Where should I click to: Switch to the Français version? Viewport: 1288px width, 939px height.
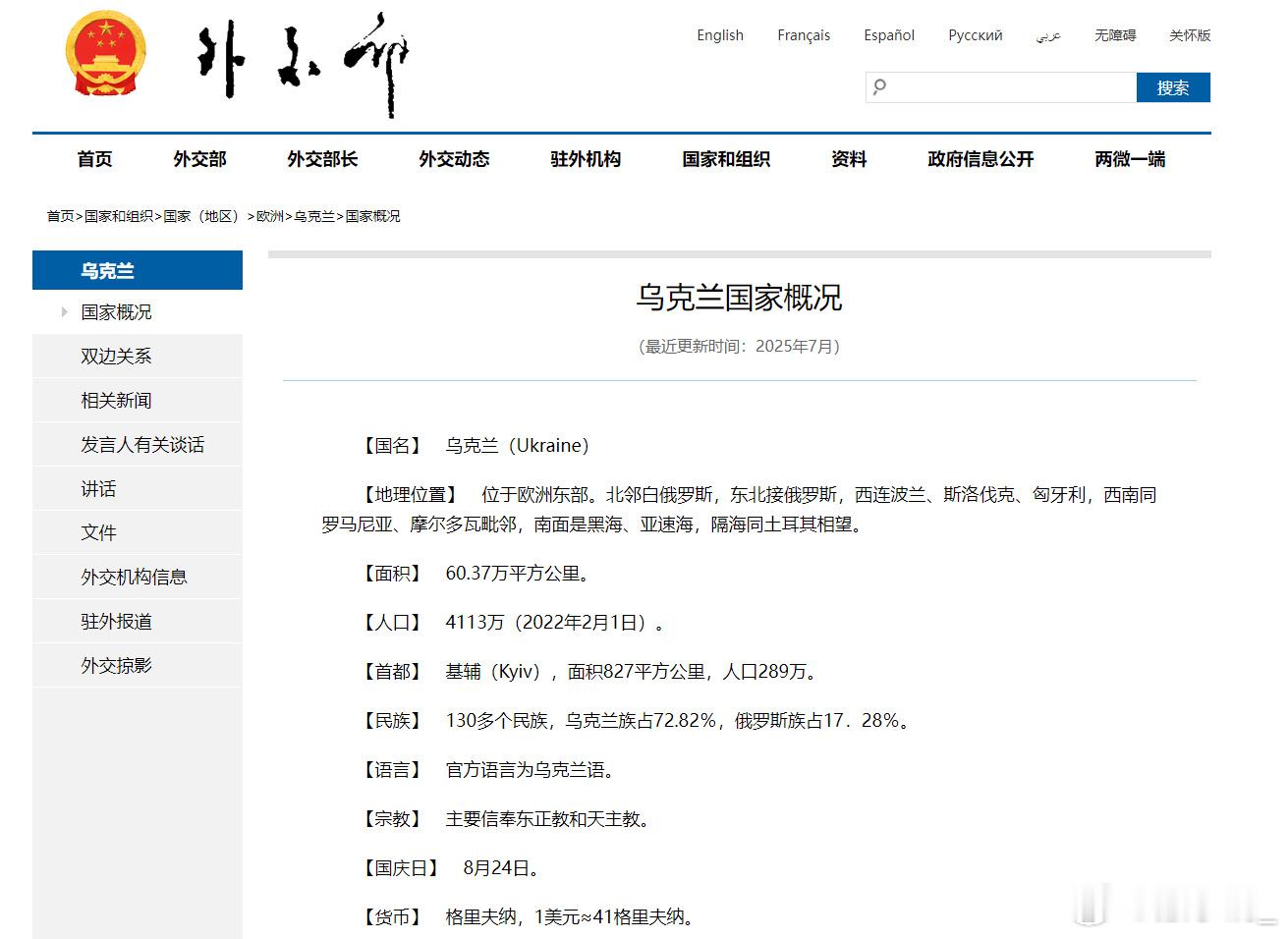coord(804,35)
